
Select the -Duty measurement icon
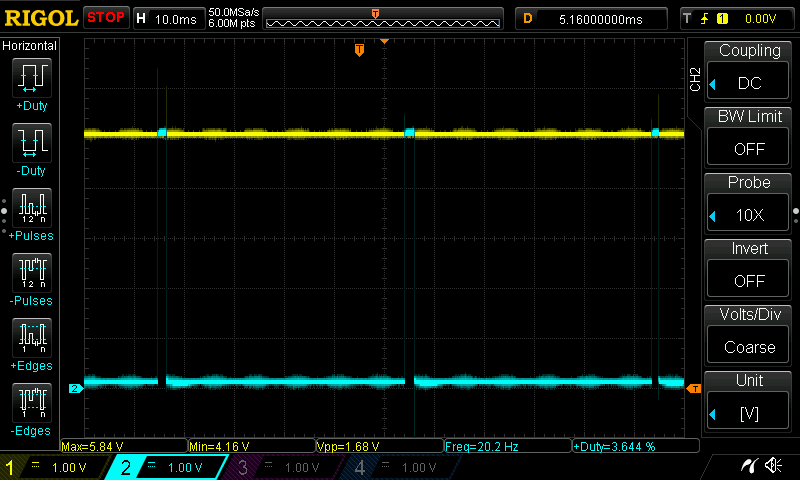pos(32,143)
